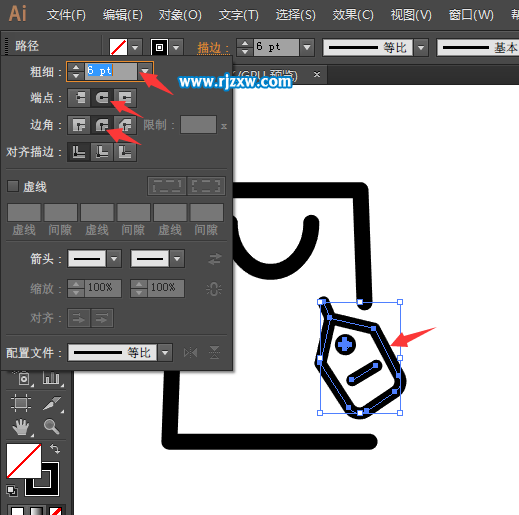Flip profile along icon
The image size is (519, 515).
[x=190, y=353]
